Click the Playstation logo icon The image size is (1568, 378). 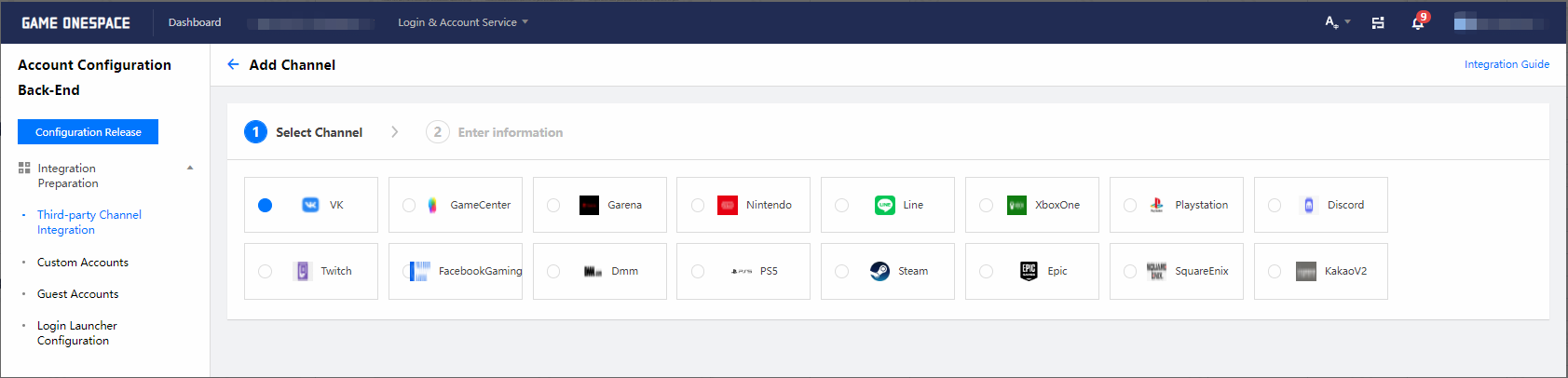point(1156,205)
